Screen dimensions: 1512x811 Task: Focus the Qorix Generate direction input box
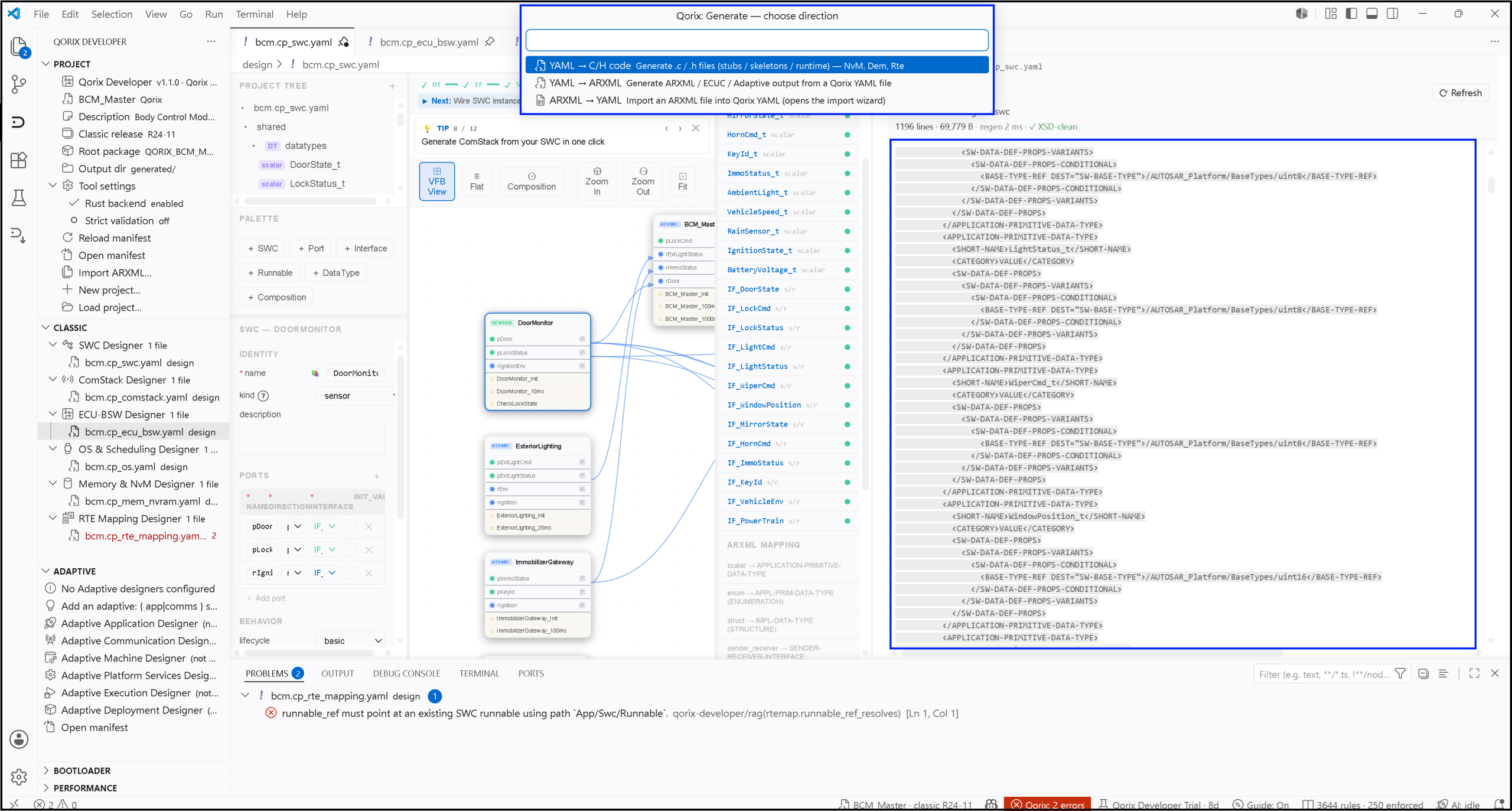tap(757, 40)
